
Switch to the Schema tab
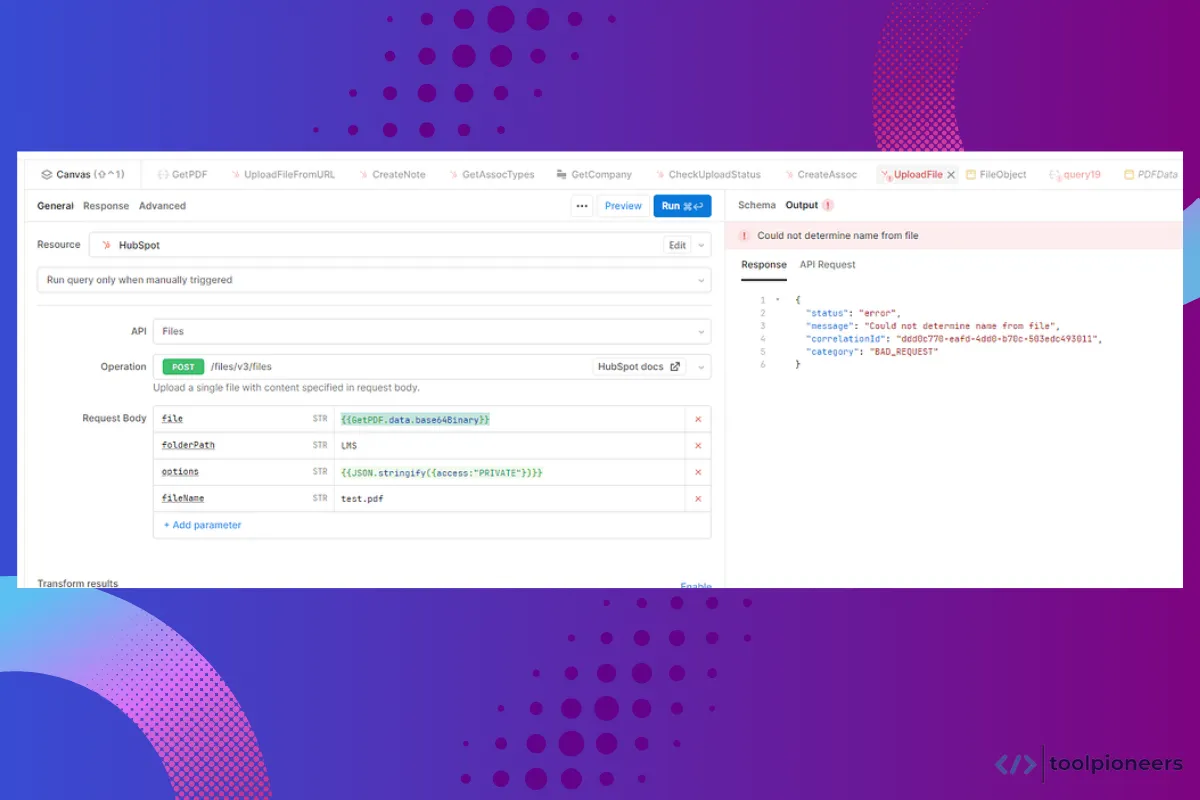point(757,205)
